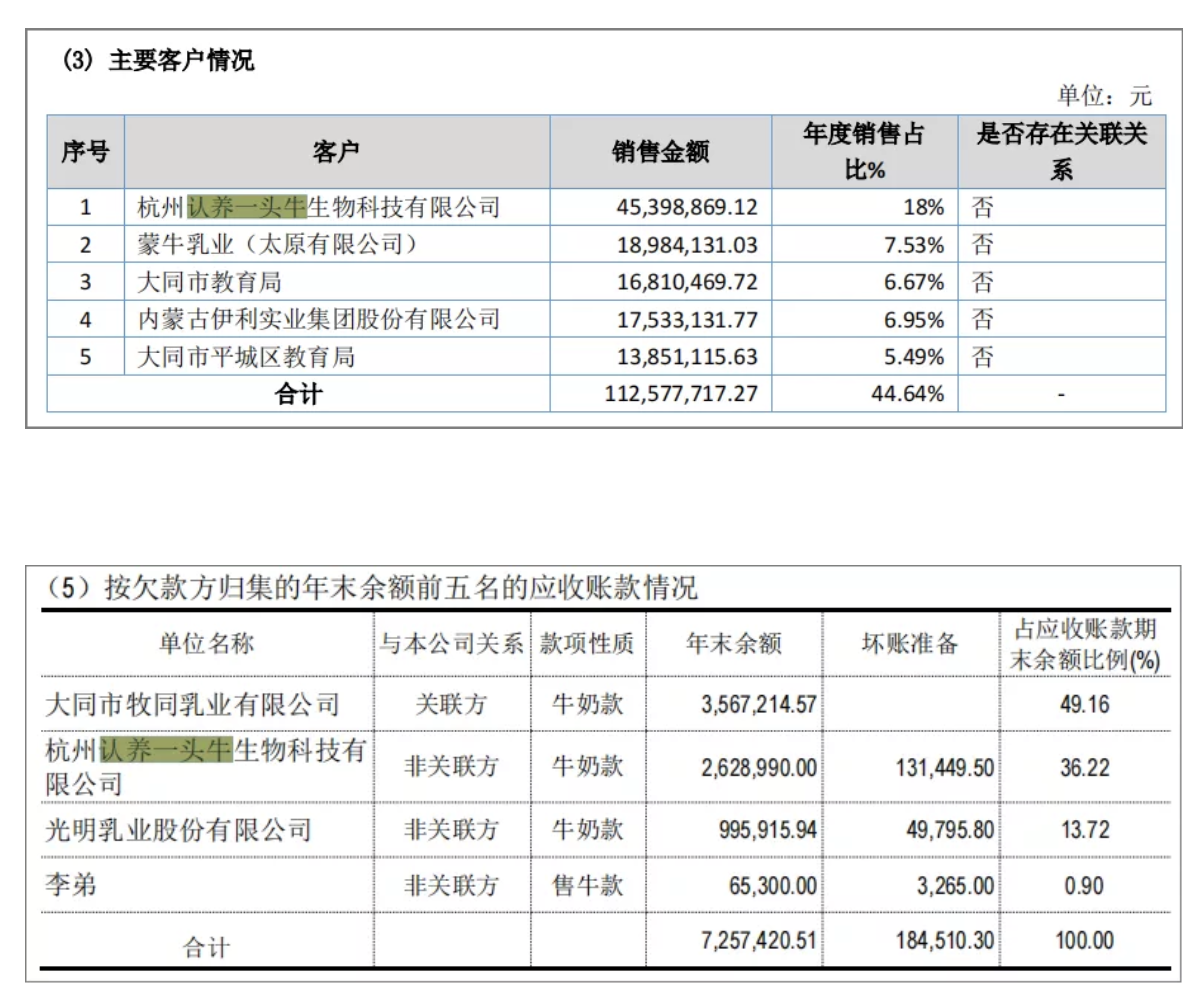Click the '坏账准备' column header
The height and width of the screenshot is (1000, 1200).
point(909,643)
